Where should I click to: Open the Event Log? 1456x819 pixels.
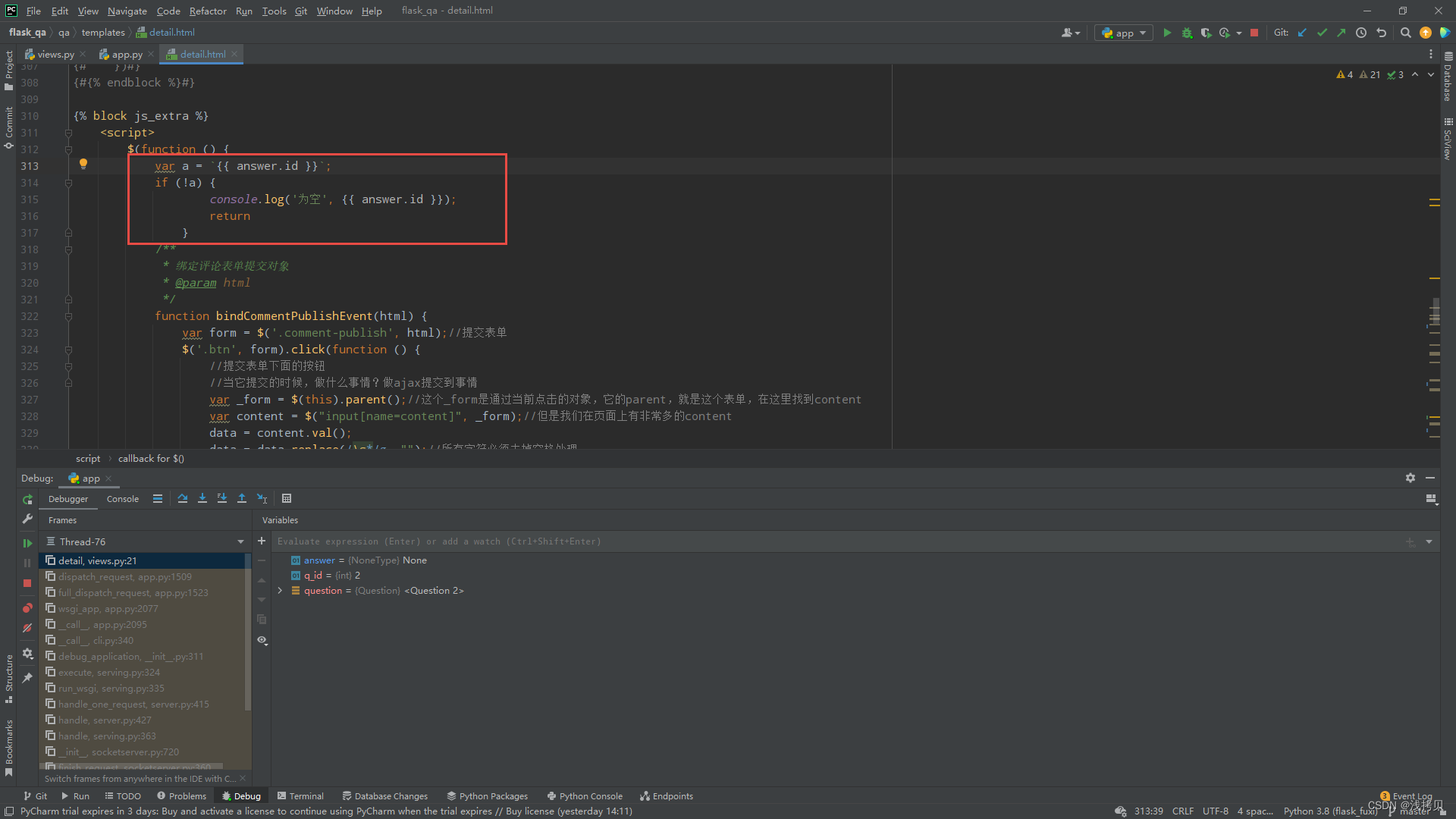[x=1407, y=796]
